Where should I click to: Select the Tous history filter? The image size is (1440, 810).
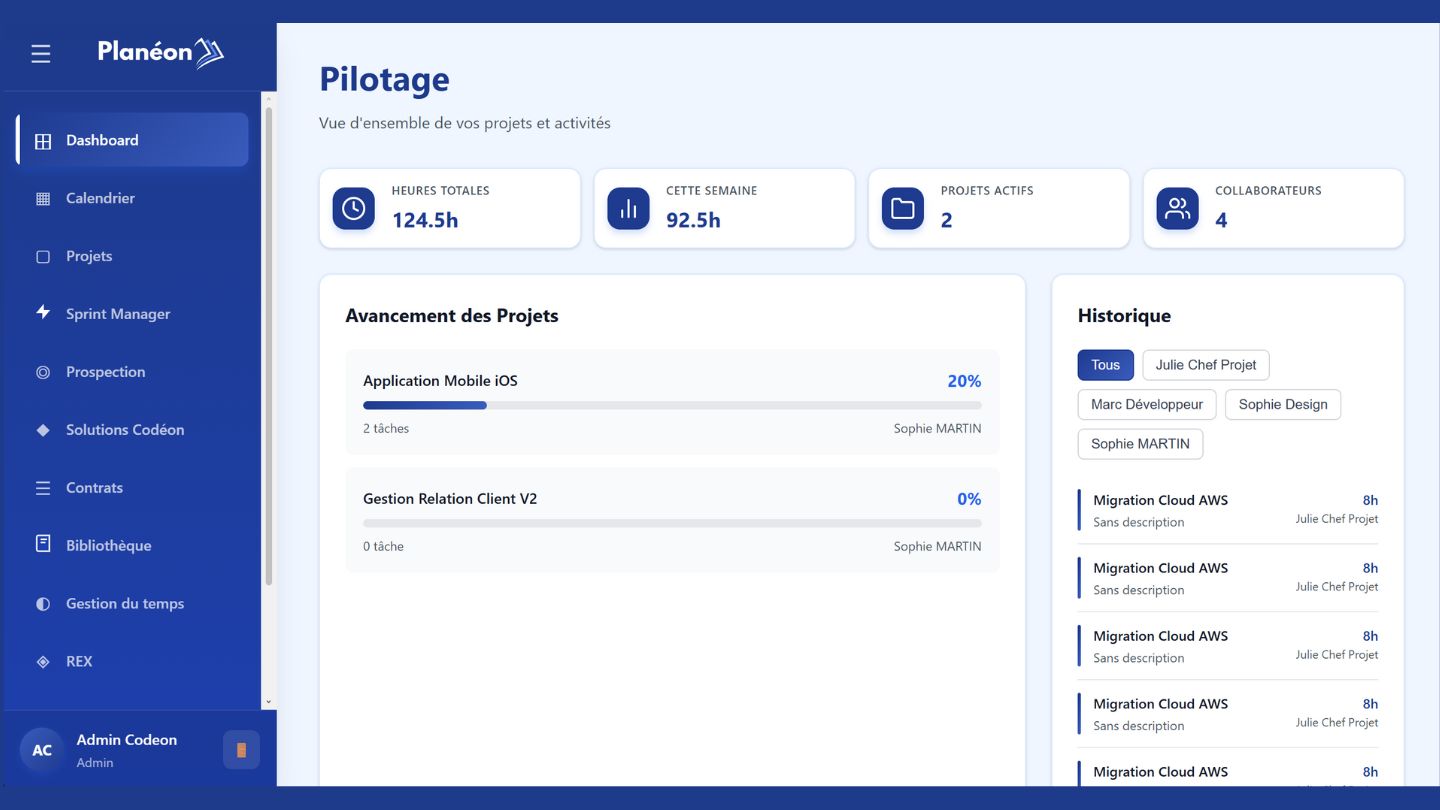(x=1105, y=365)
